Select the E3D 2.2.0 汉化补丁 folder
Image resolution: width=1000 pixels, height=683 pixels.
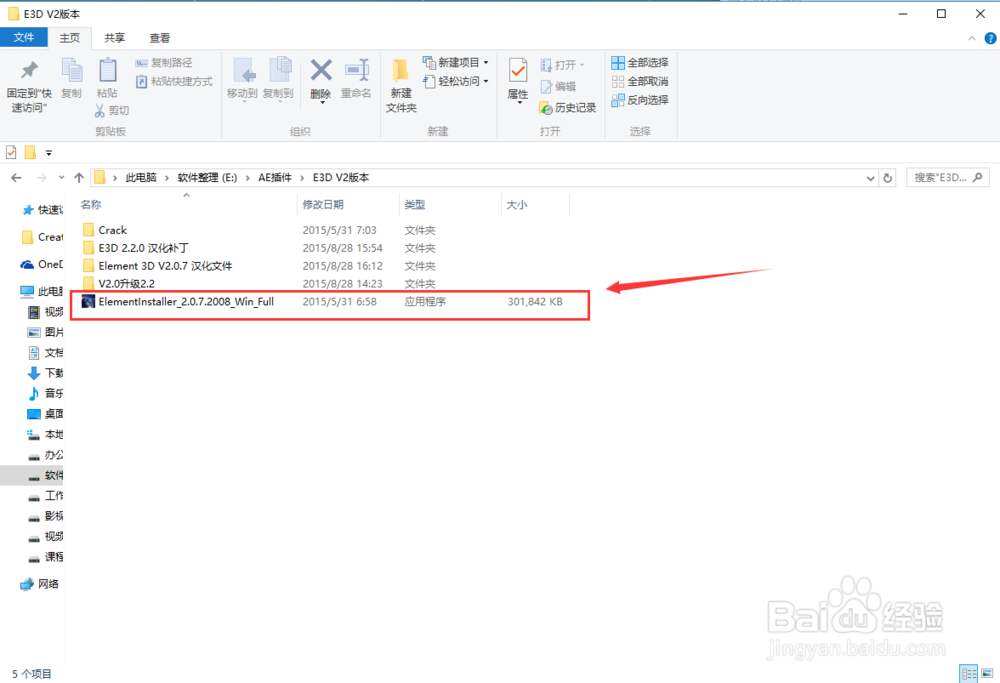coord(135,248)
